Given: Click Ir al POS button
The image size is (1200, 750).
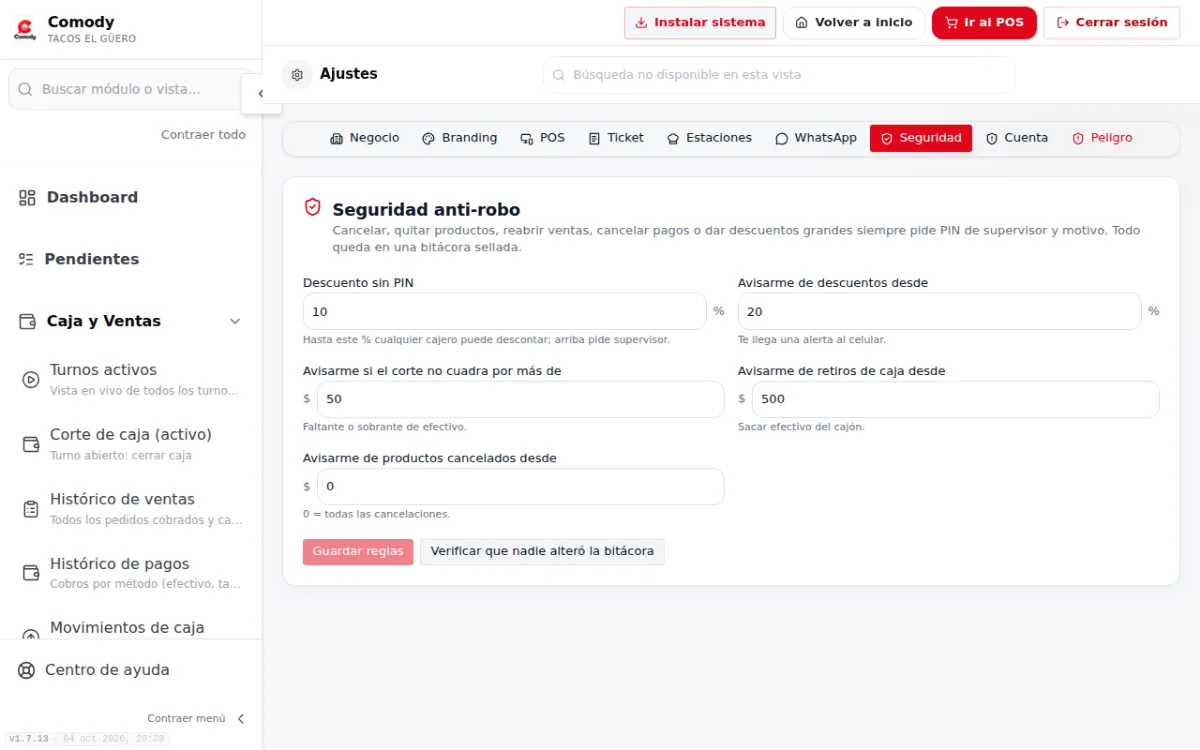Looking at the screenshot, I should tap(984, 23).
